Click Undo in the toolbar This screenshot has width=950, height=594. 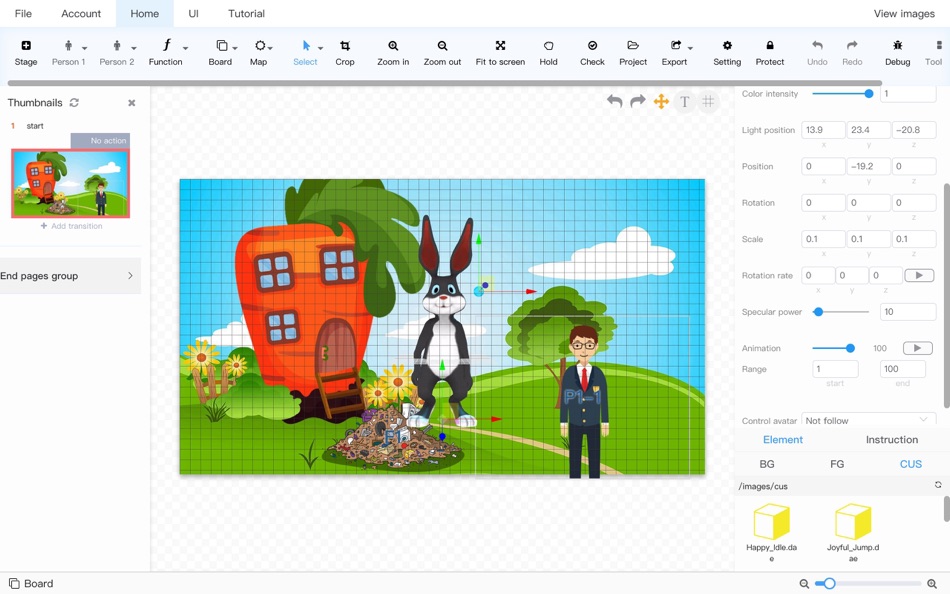click(x=817, y=53)
